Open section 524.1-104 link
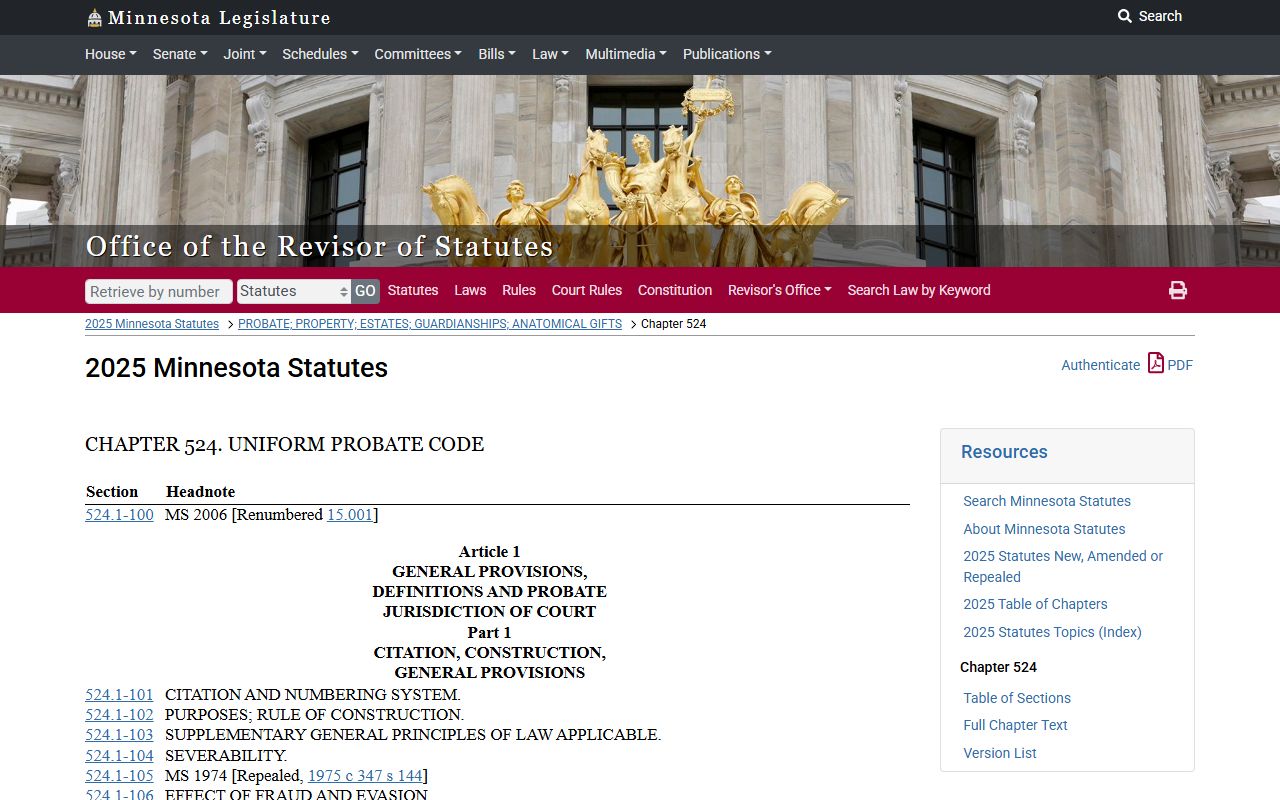 click(119, 756)
